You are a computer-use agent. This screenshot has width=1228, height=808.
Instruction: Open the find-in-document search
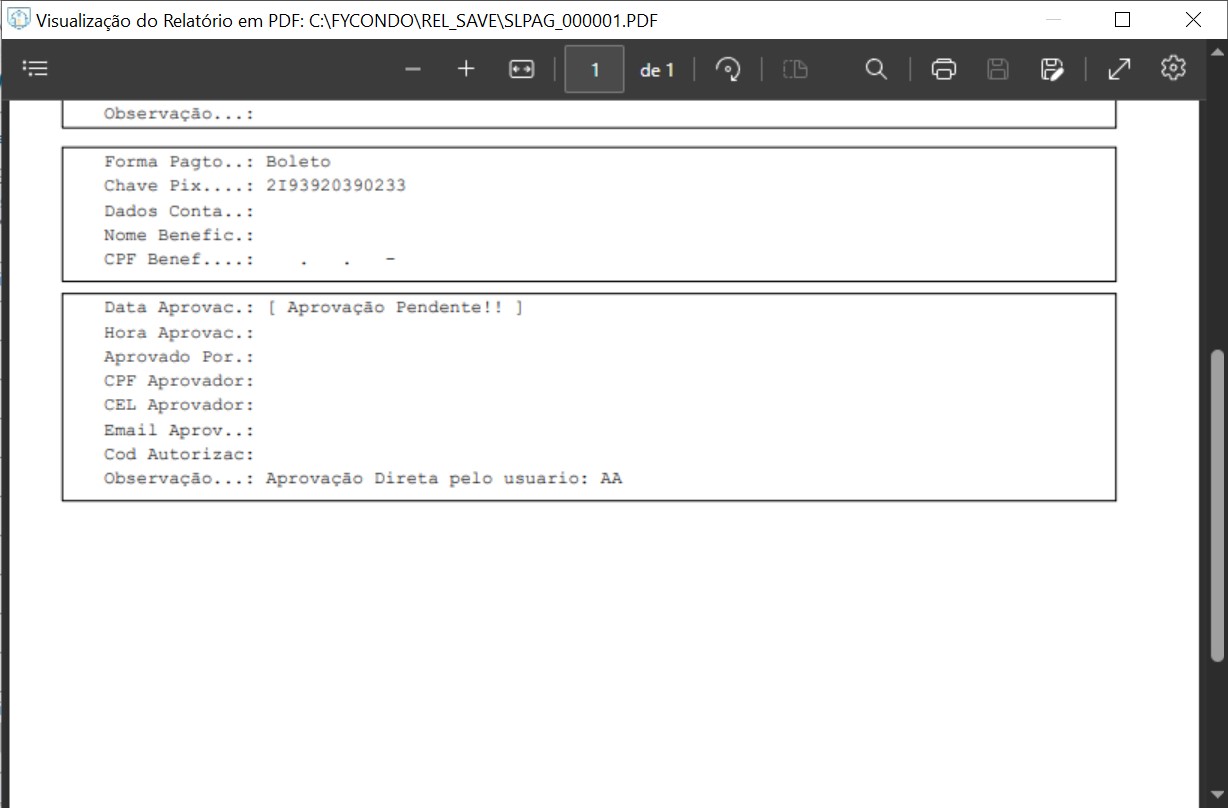click(x=876, y=69)
